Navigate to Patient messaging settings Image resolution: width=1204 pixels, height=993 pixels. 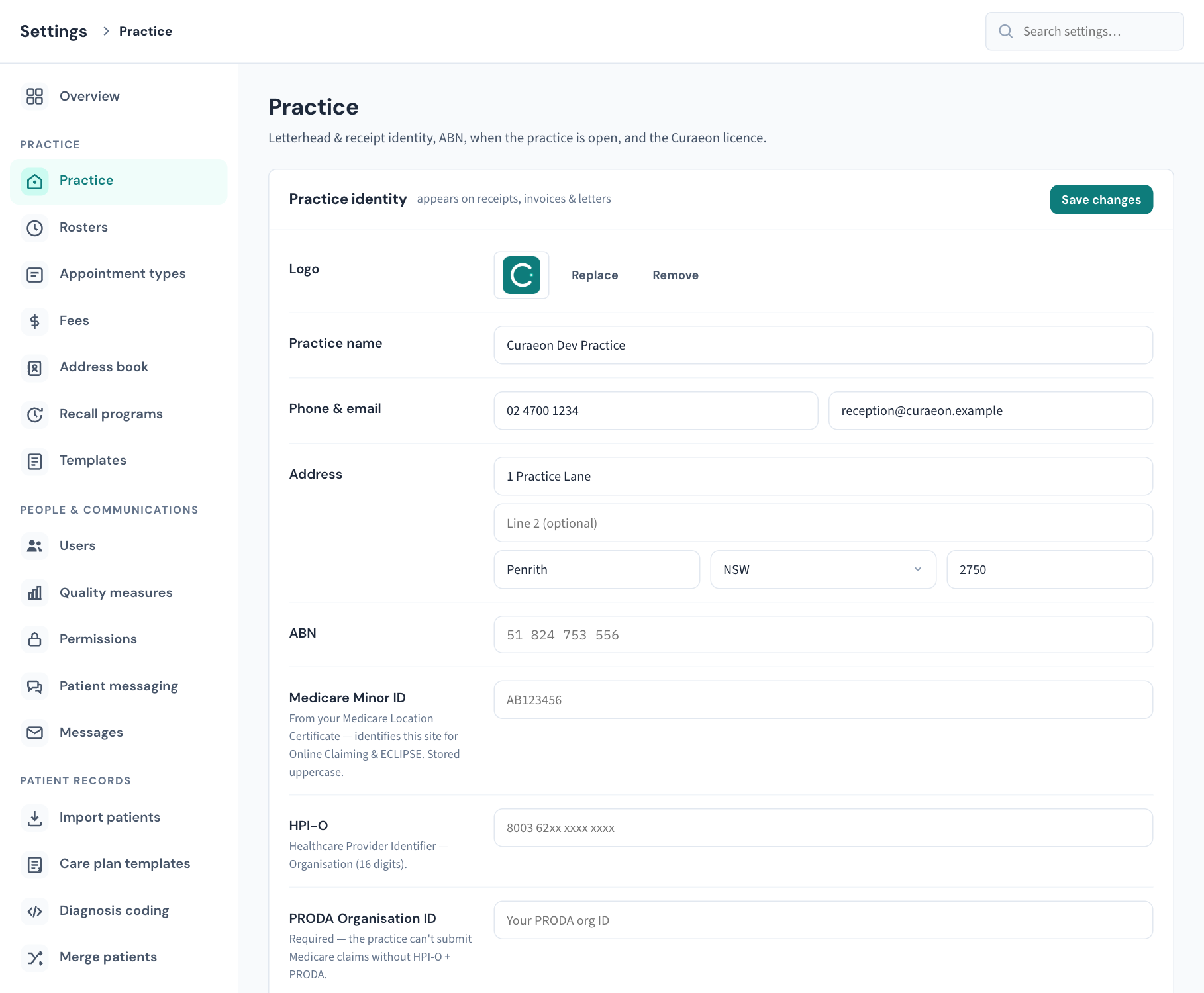[x=119, y=686]
